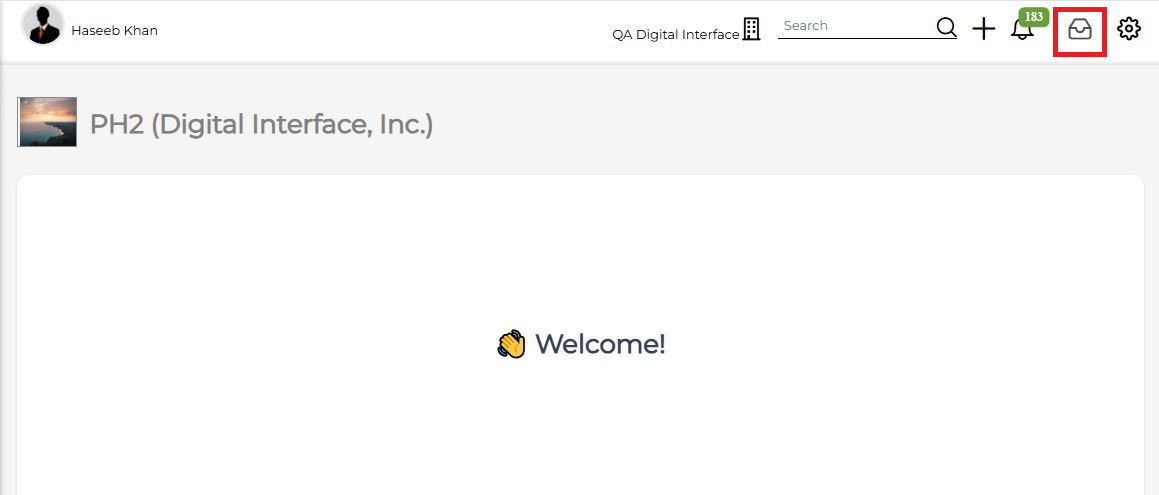Click the PH2 text in page title
Viewport: 1159px width, 495px height.
[x=116, y=124]
